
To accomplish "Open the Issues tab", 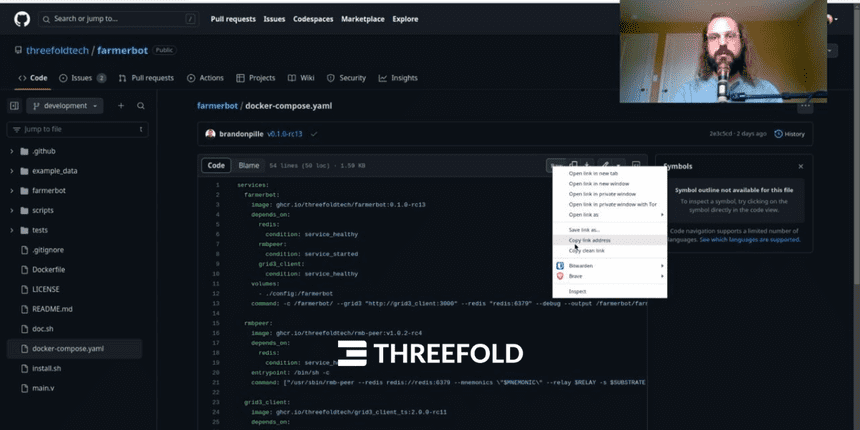I will [82, 78].
